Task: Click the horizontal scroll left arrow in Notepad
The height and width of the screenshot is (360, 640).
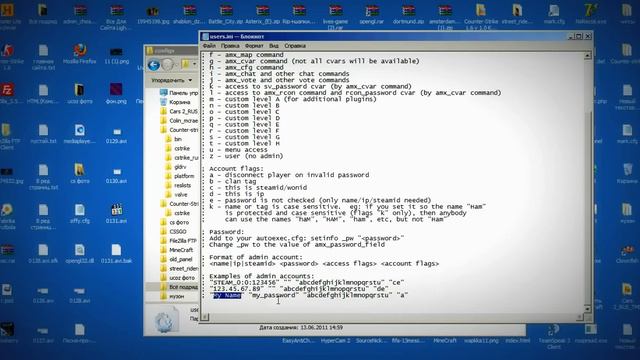Action: click(205, 317)
